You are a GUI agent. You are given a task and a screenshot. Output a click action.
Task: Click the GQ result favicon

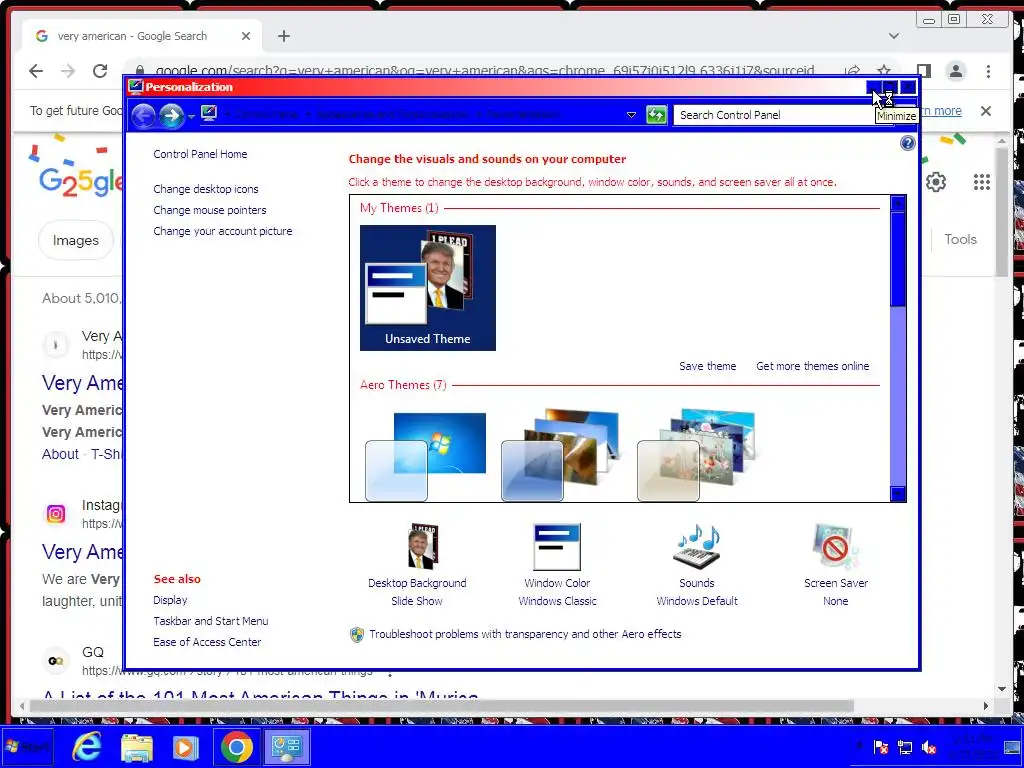(56, 661)
